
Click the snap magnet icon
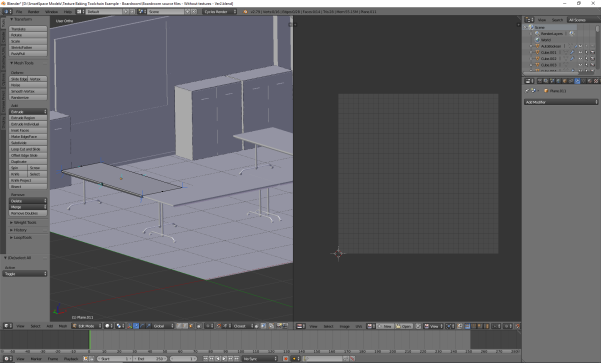tap(218, 326)
